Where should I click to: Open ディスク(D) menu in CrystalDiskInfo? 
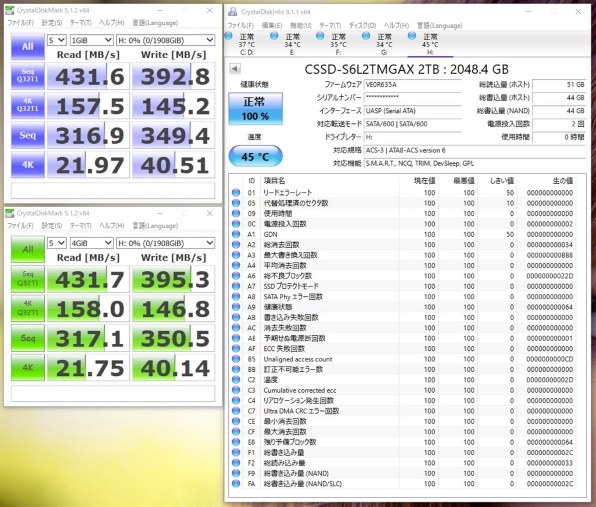362,25
